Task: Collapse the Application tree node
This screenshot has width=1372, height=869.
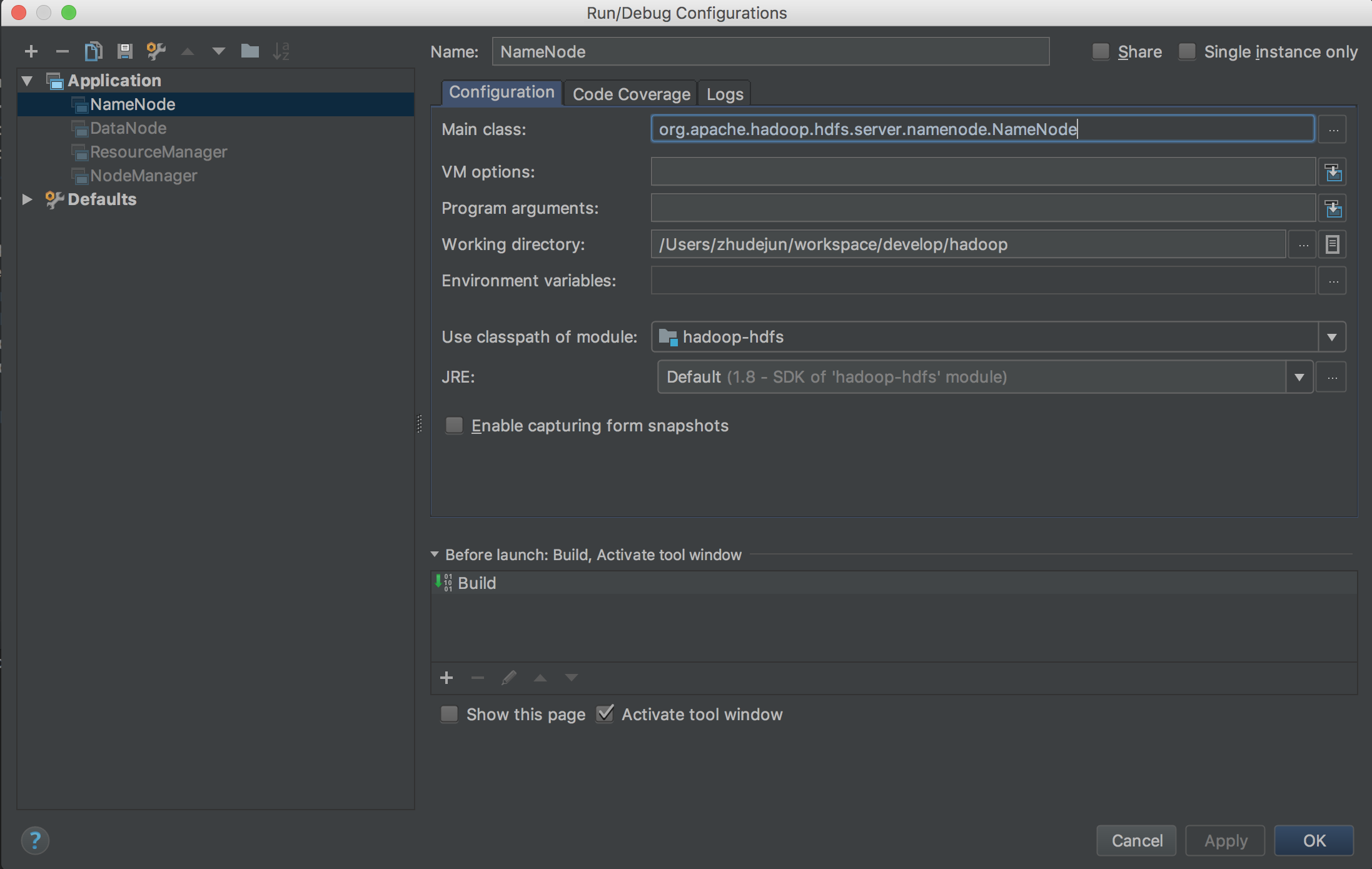Action: pyautogui.click(x=27, y=81)
